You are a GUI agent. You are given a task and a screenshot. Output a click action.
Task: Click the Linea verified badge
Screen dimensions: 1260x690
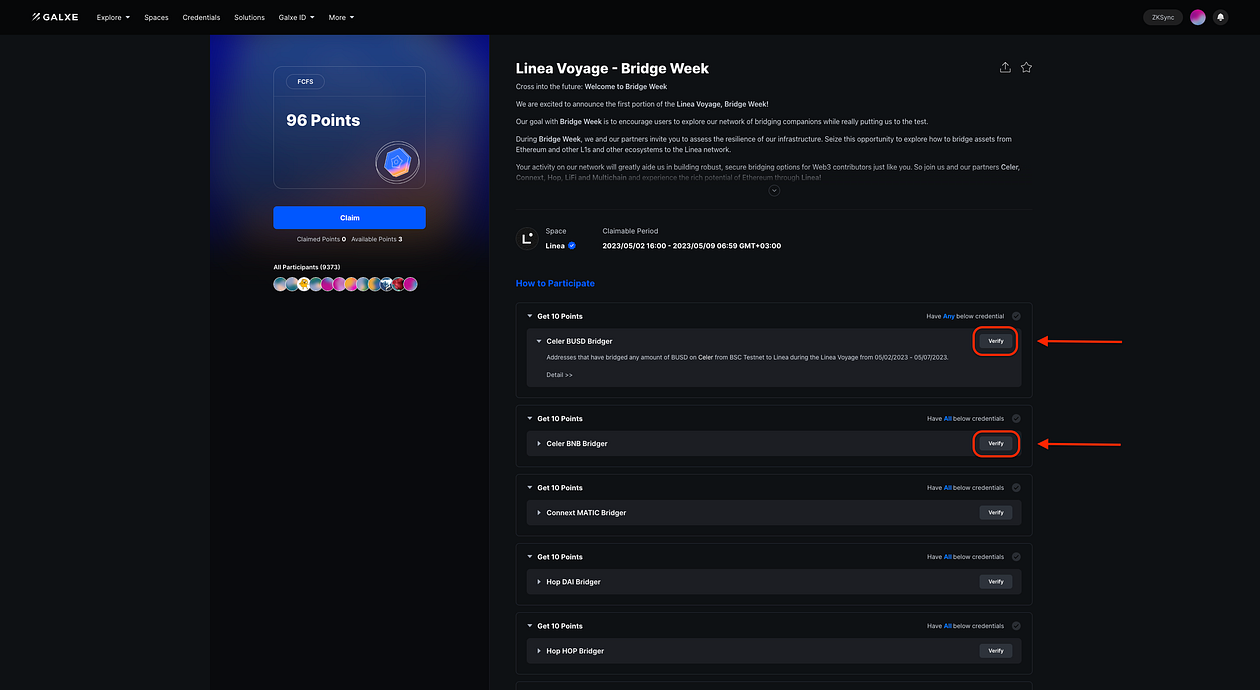[x=572, y=245]
